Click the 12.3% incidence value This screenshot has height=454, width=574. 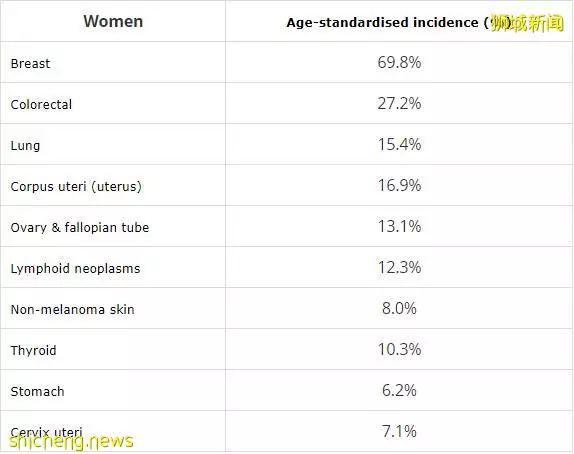(399, 267)
